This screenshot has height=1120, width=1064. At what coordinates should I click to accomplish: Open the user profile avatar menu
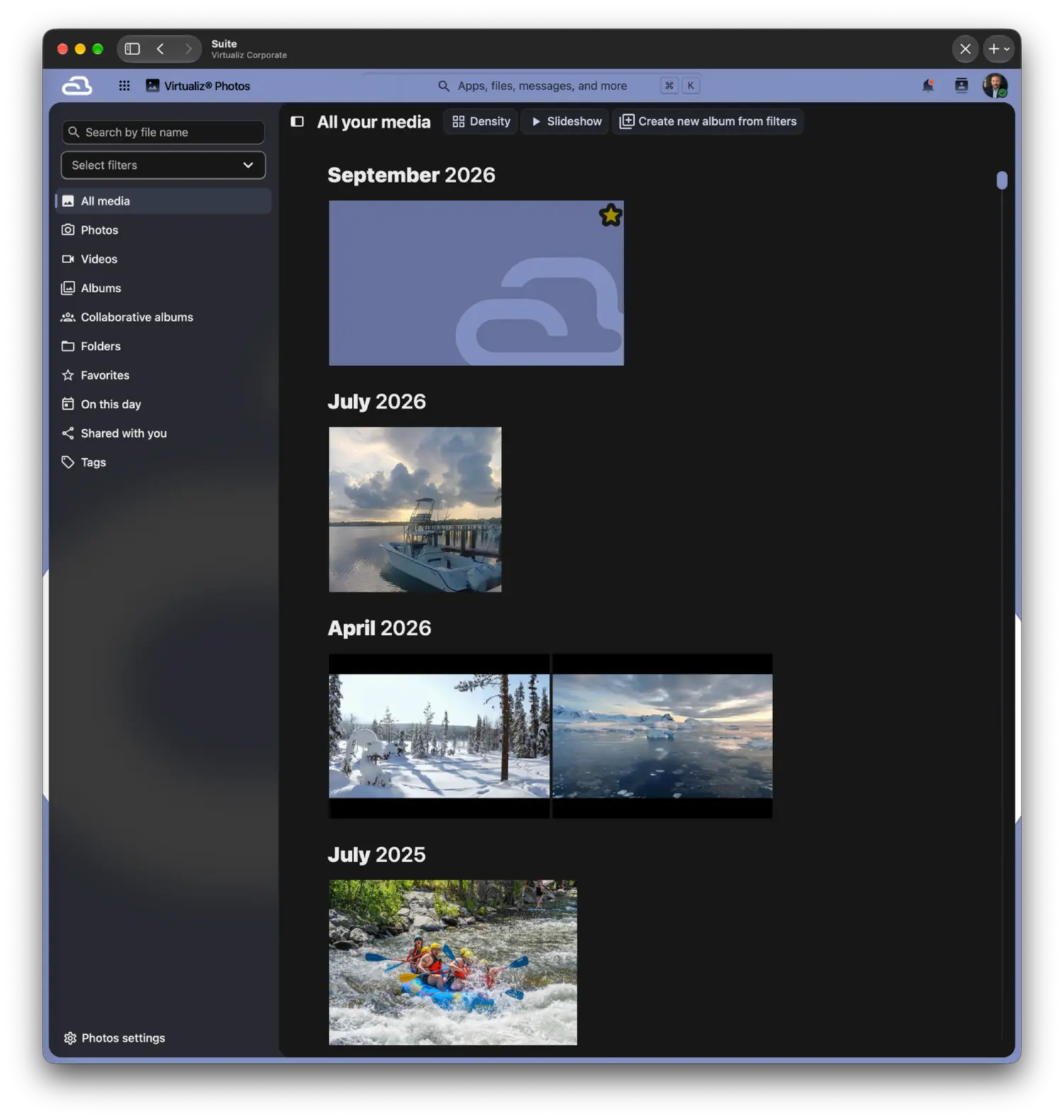[994, 86]
